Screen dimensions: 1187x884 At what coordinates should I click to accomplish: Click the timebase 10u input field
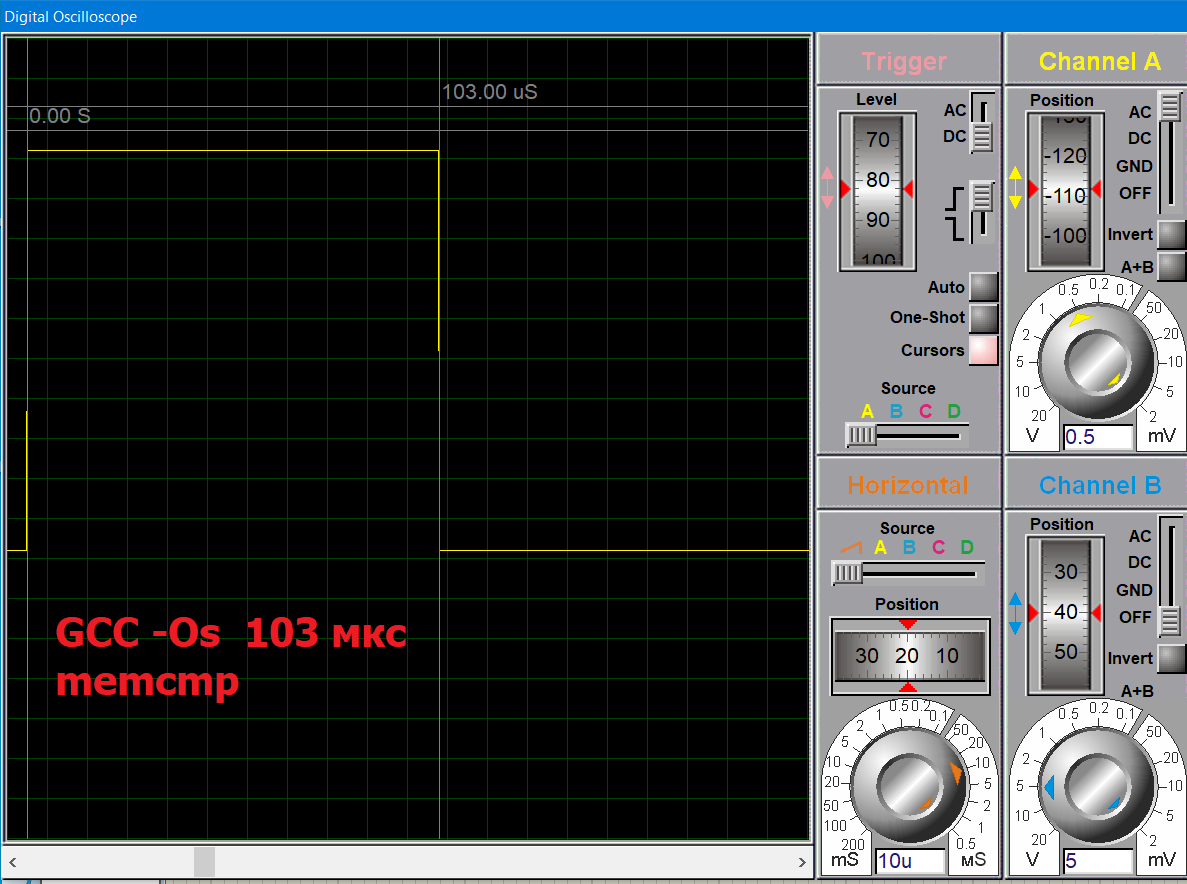point(909,861)
